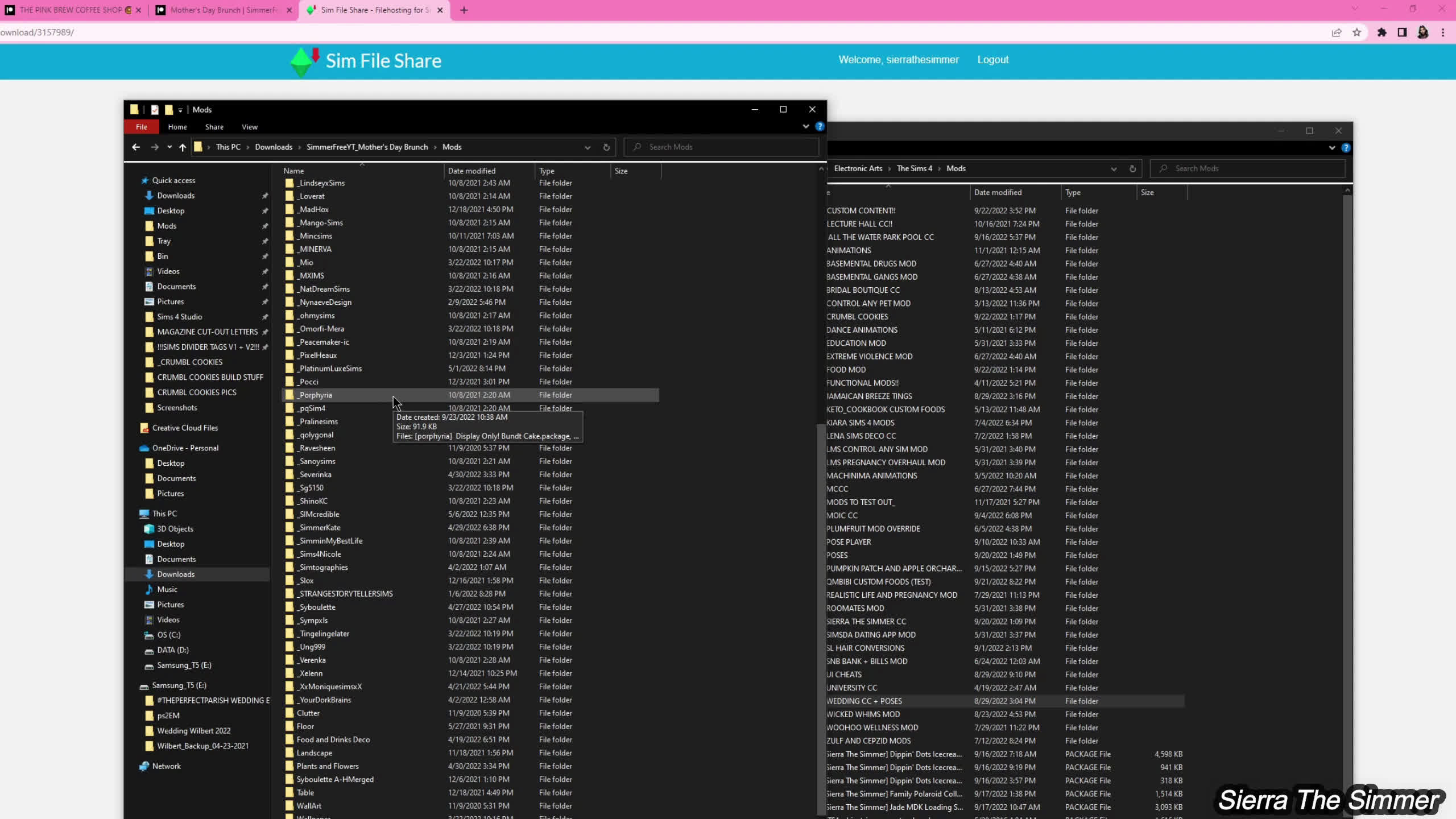Click the Logout link

coord(992,60)
